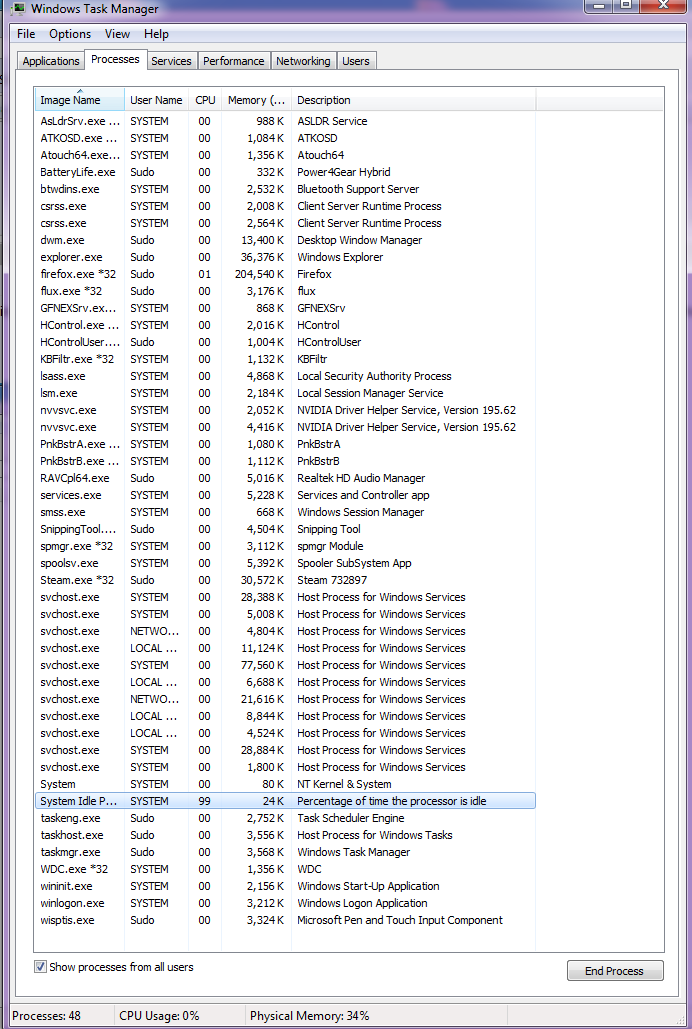
Task: Click the Processes: 48 status bar entry
Action: pyautogui.click(x=46, y=1016)
